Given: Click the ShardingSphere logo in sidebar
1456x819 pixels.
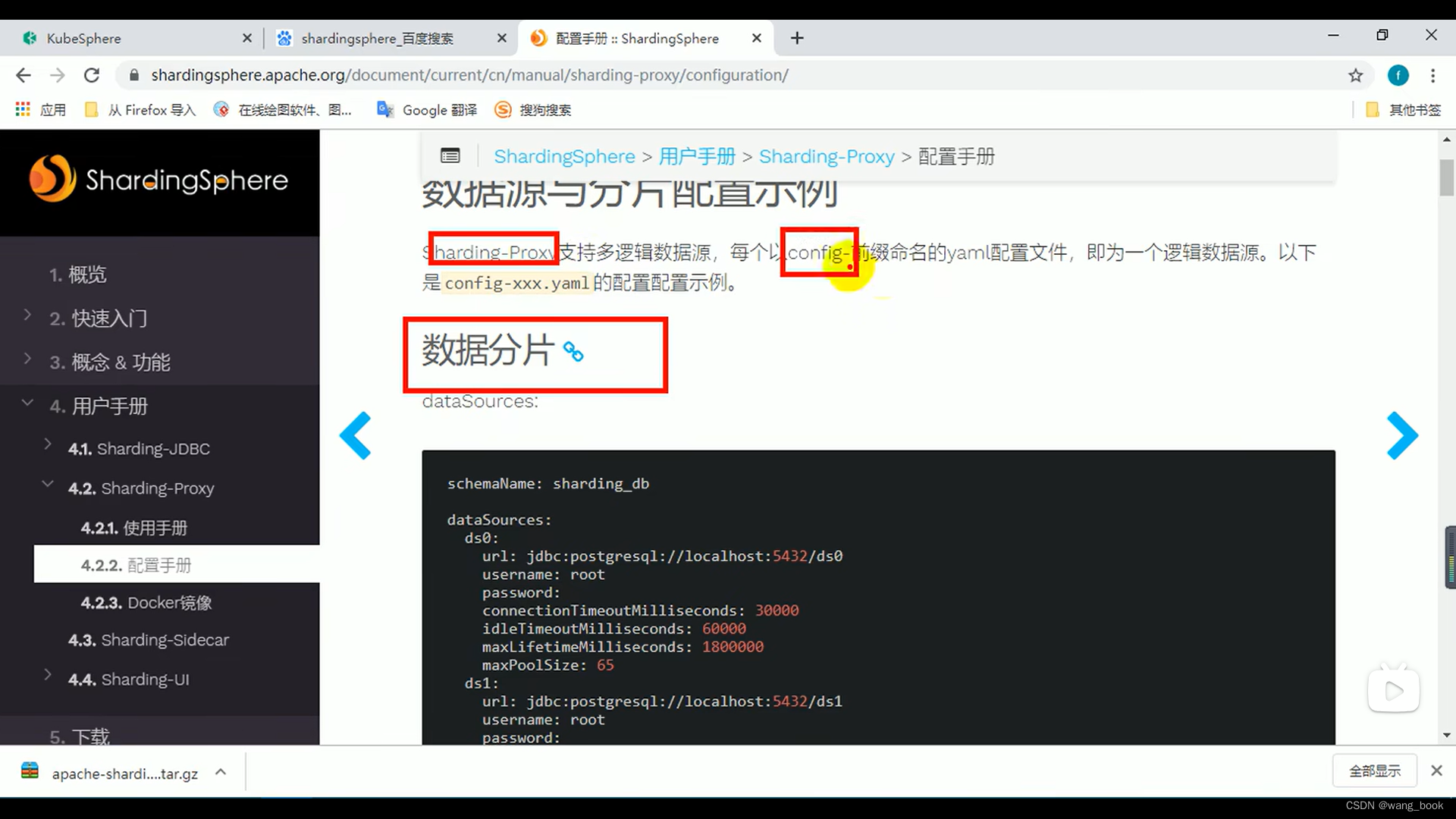Looking at the screenshot, I should (x=158, y=179).
